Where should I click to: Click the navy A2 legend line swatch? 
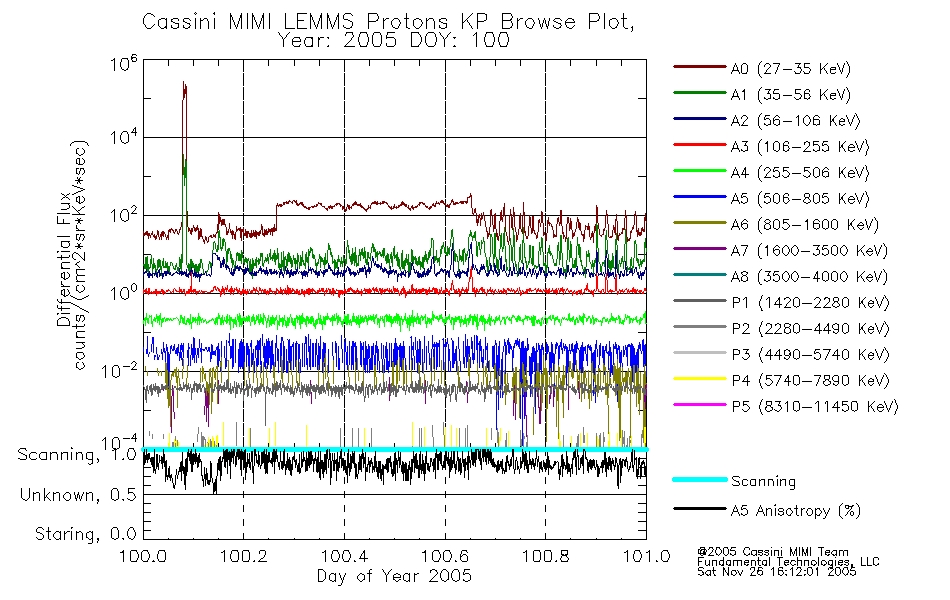tap(700, 119)
